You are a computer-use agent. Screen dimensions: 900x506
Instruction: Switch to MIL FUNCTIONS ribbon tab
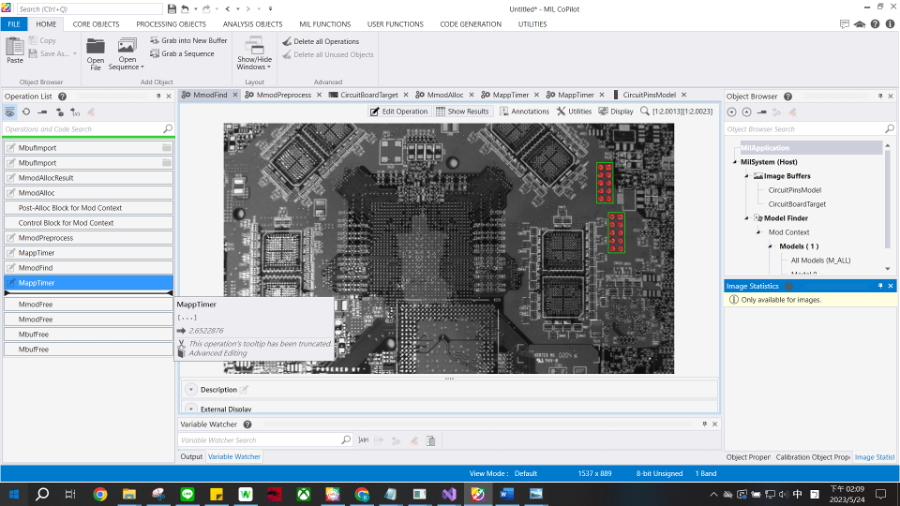[x=325, y=24]
